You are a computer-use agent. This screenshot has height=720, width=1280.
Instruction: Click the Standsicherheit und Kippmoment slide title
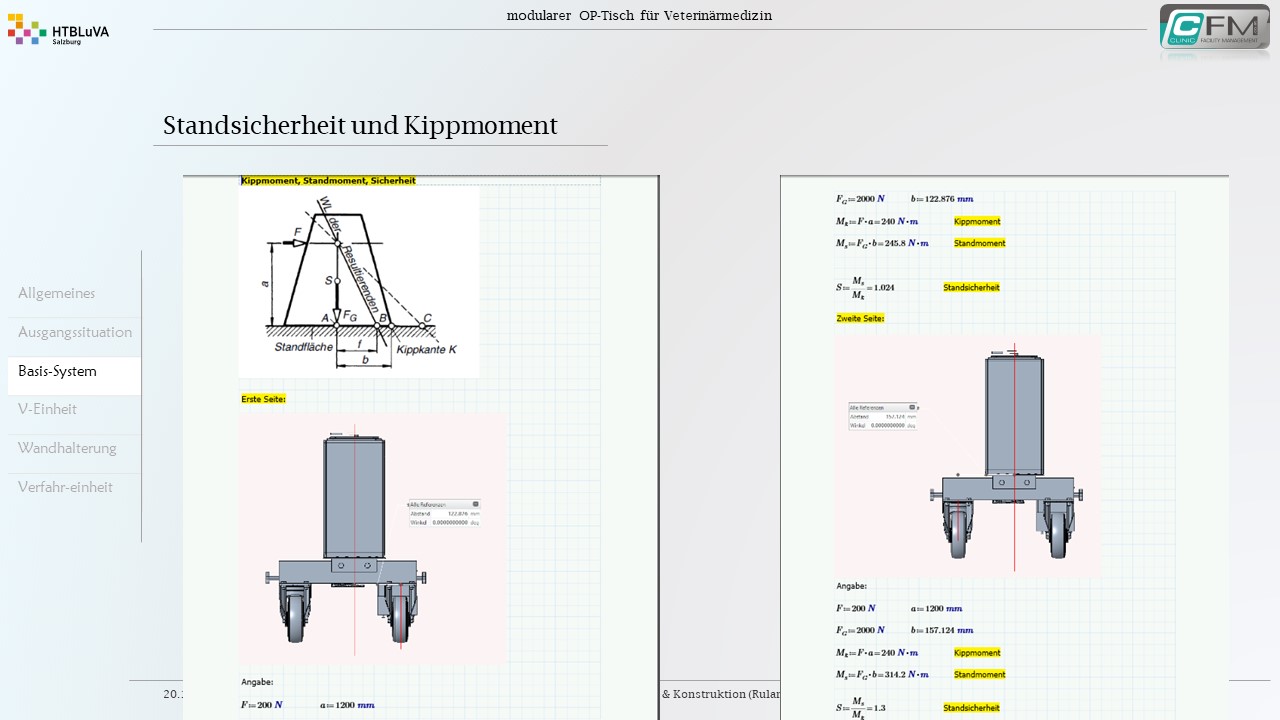tap(360, 126)
